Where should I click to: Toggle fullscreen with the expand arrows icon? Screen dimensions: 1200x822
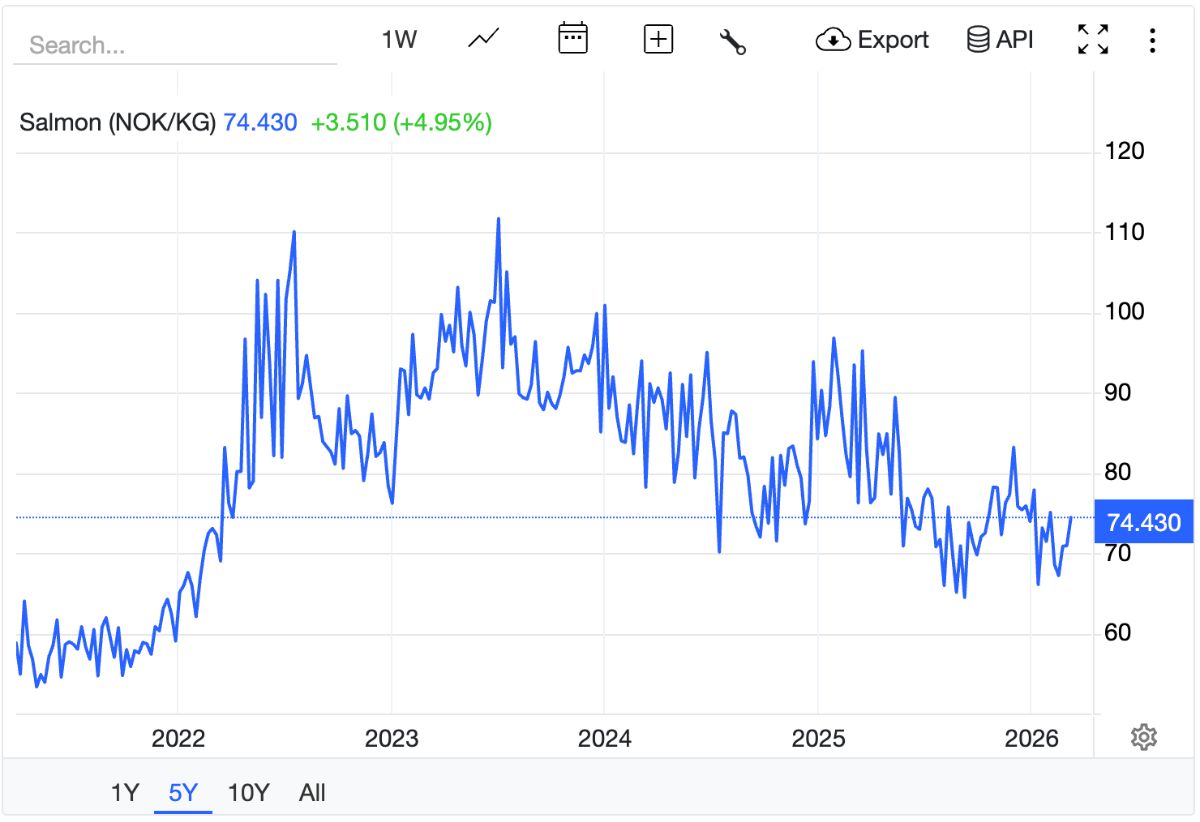pos(1093,40)
